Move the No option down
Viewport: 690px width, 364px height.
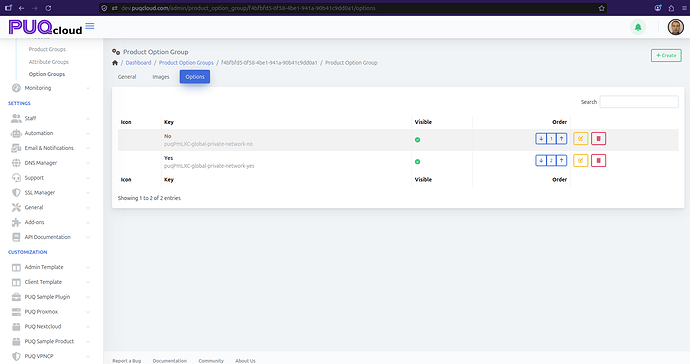pyautogui.click(x=541, y=139)
